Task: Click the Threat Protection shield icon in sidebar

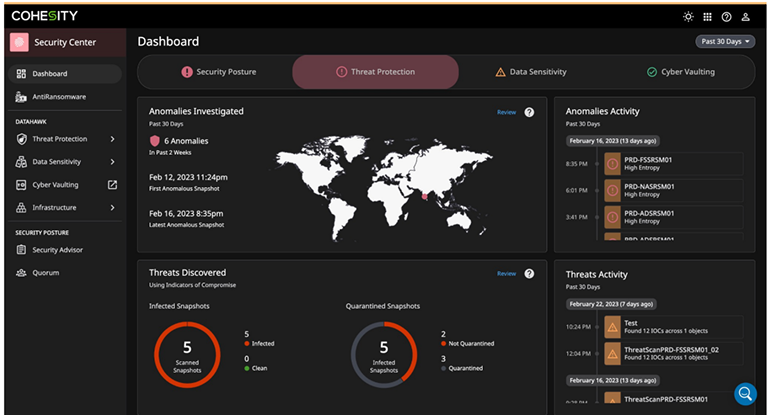Action: coord(21,139)
